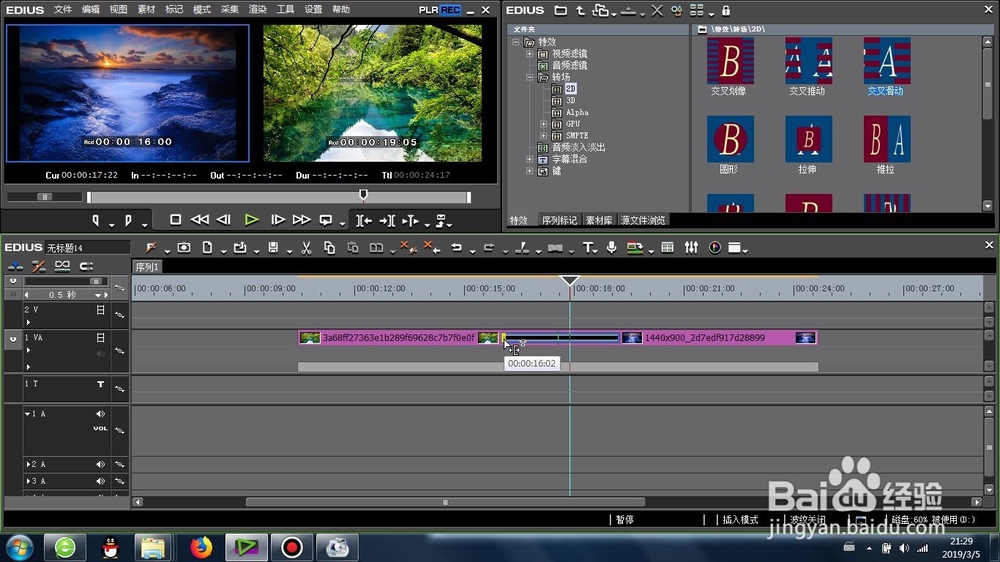1000x562 pixels.
Task: Click the Ripple delete icon
Action: tap(432, 248)
